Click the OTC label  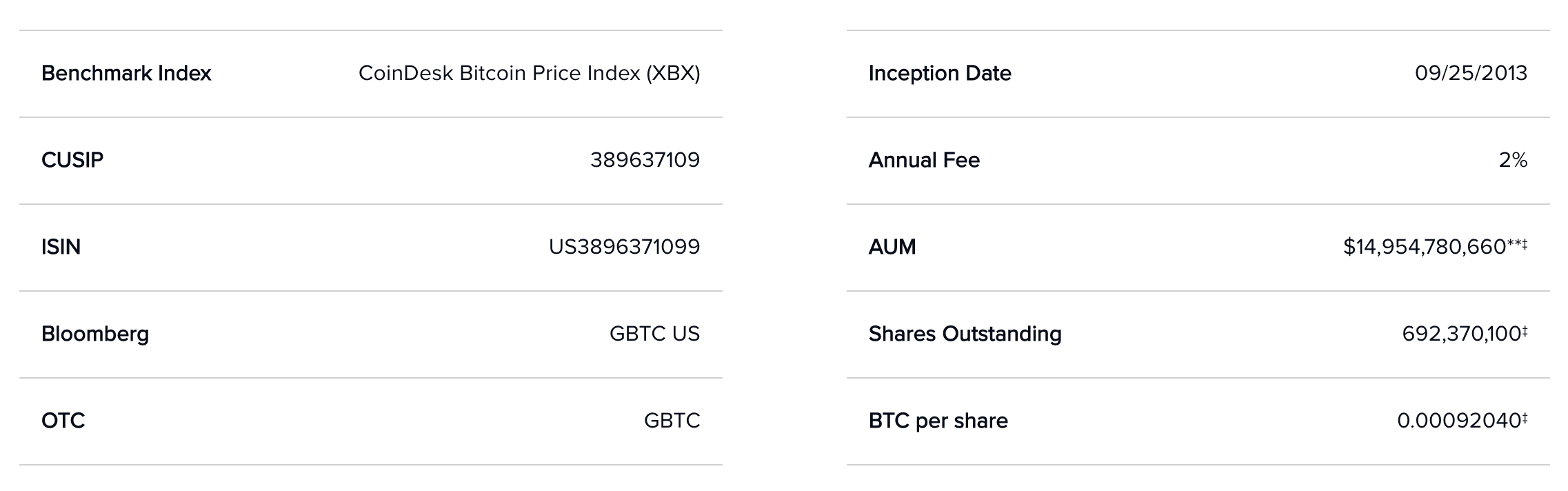(x=63, y=421)
